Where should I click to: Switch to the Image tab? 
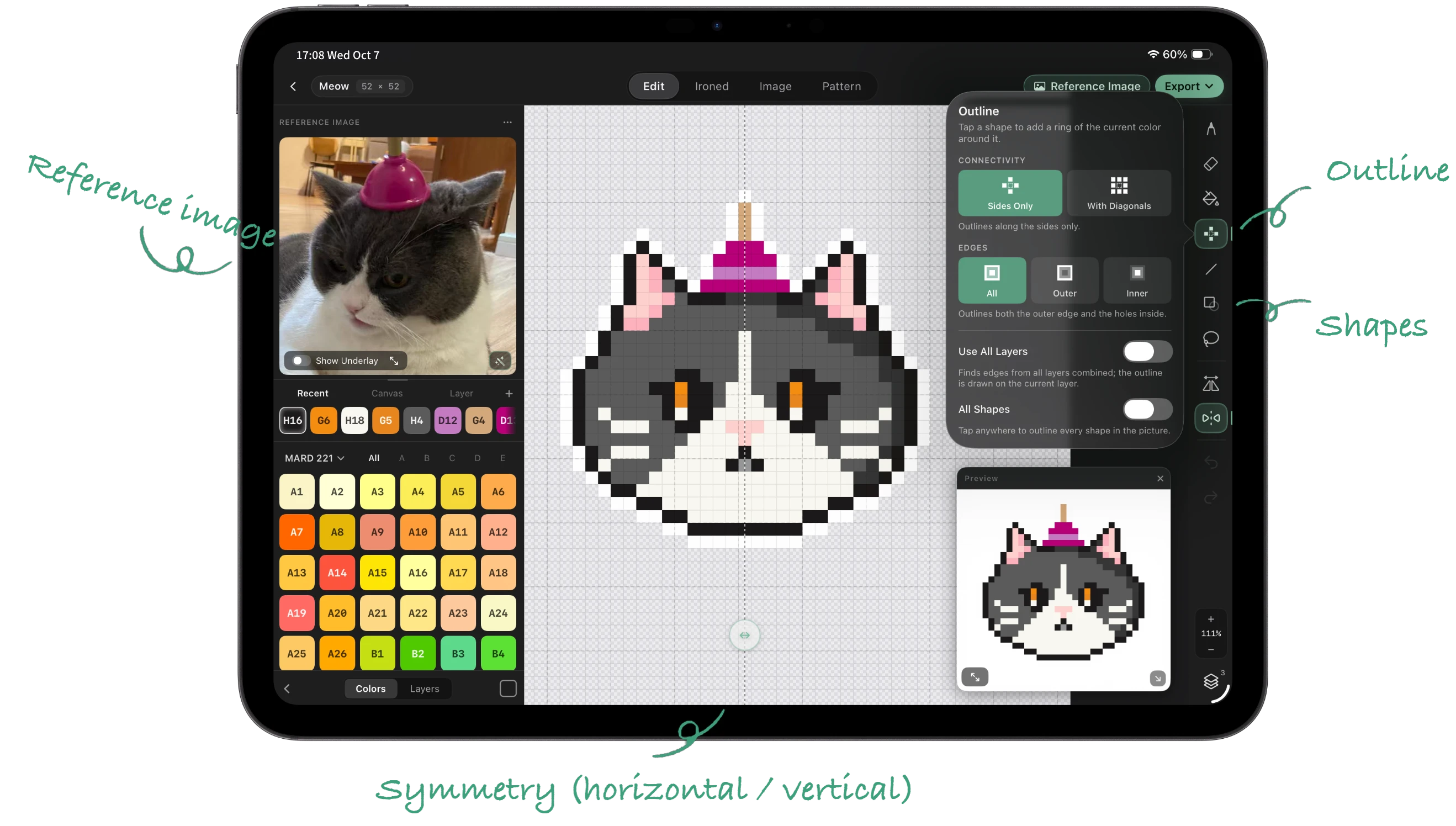click(x=775, y=86)
